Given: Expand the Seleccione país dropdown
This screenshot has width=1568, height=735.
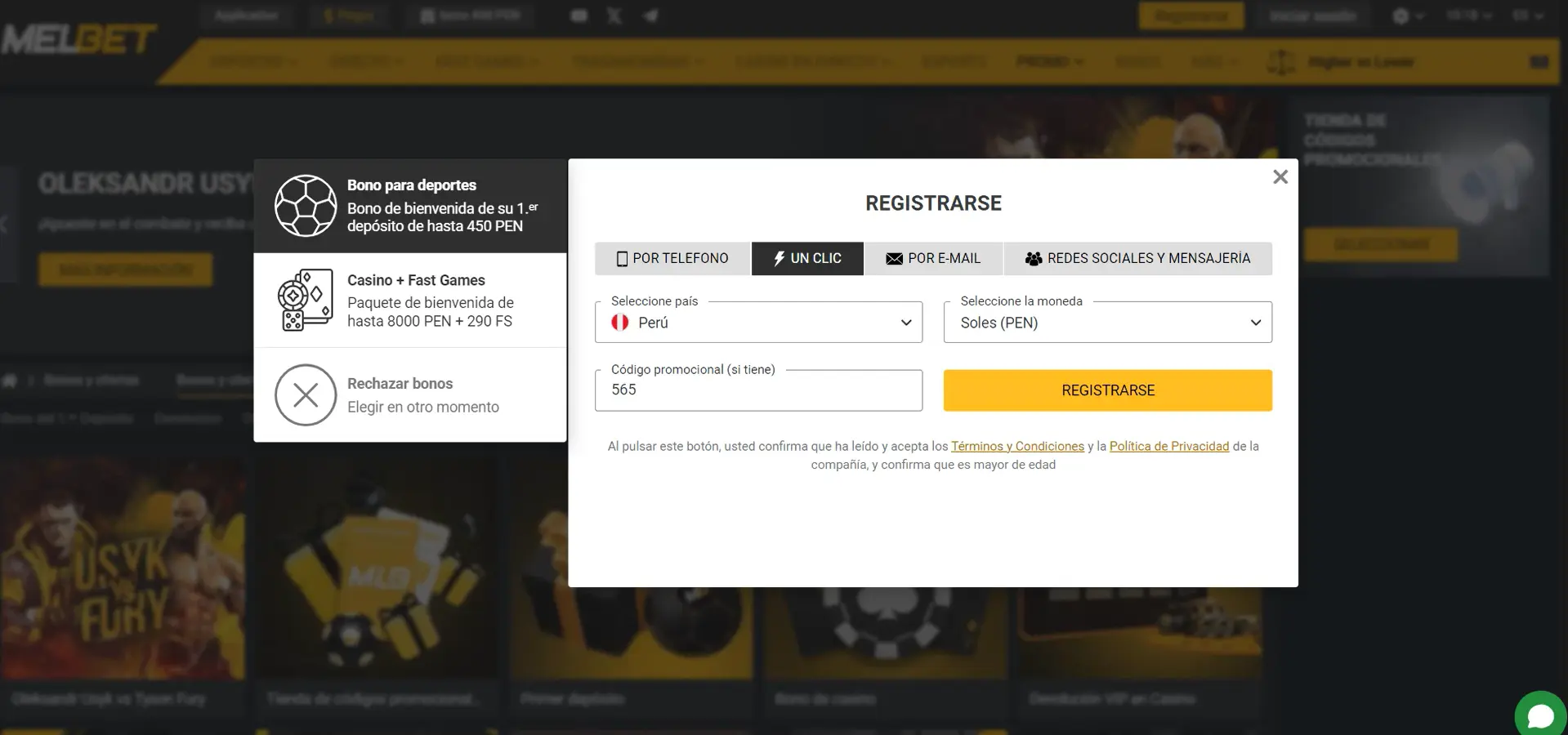Looking at the screenshot, I should (x=758, y=322).
